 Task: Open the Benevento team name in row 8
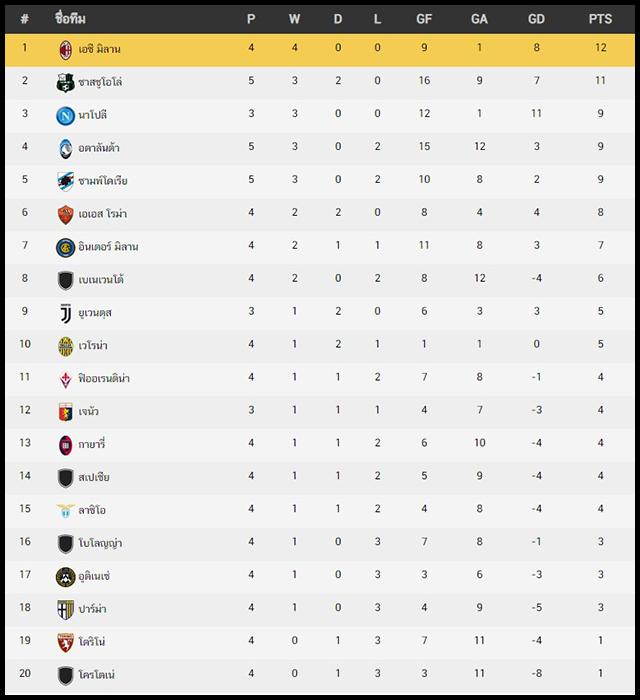click(101, 279)
